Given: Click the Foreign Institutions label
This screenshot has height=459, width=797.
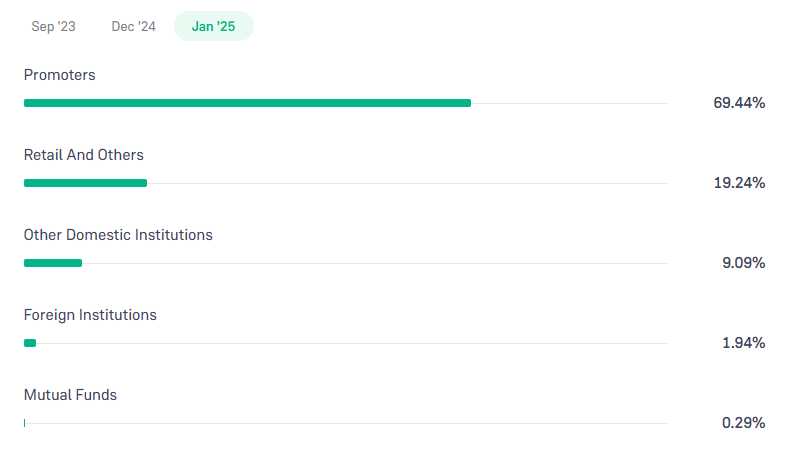Looking at the screenshot, I should point(90,315).
